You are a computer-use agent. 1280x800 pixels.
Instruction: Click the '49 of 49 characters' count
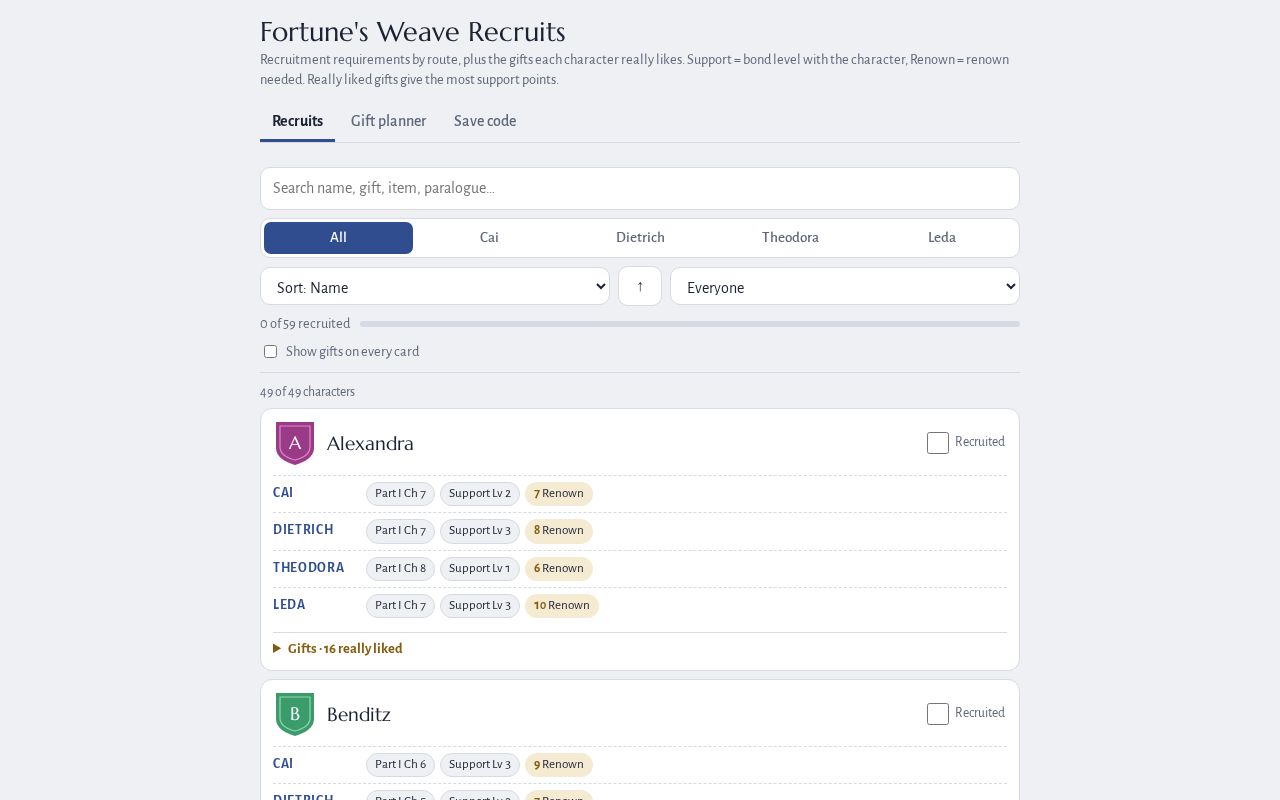tap(307, 392)
